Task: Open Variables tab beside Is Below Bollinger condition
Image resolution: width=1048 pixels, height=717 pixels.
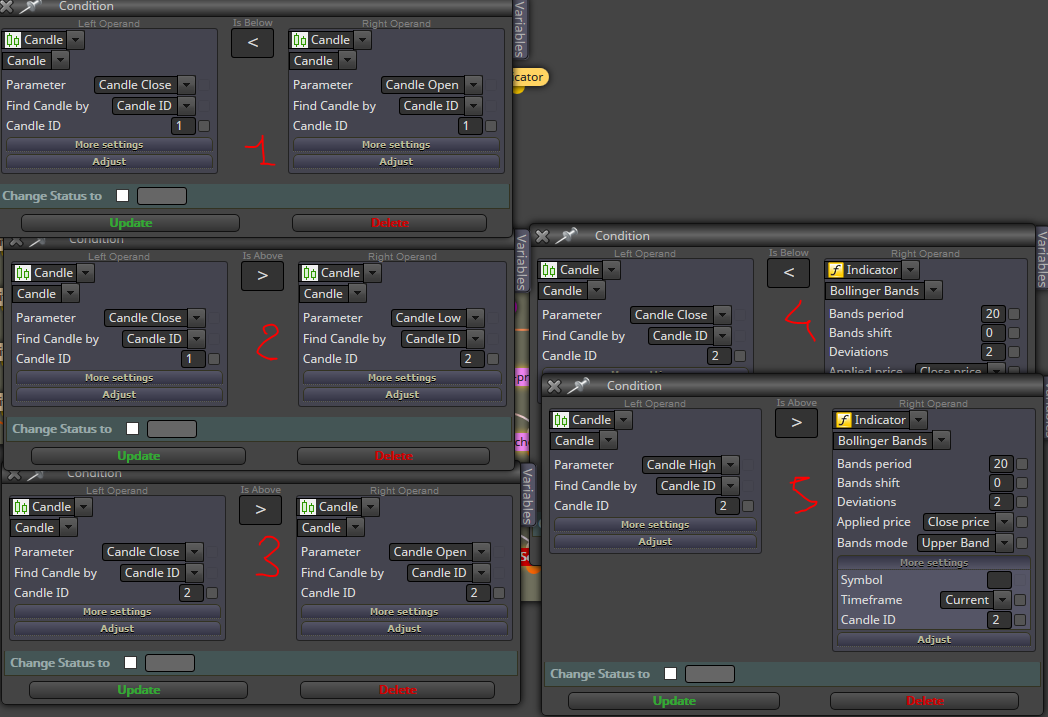Action: coord(1041,258)
